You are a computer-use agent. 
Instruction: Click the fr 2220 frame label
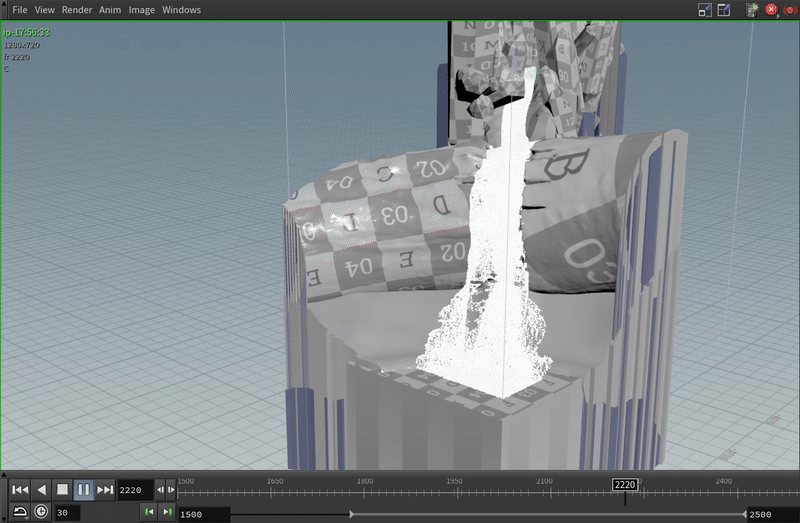click(x=17, y=57)
